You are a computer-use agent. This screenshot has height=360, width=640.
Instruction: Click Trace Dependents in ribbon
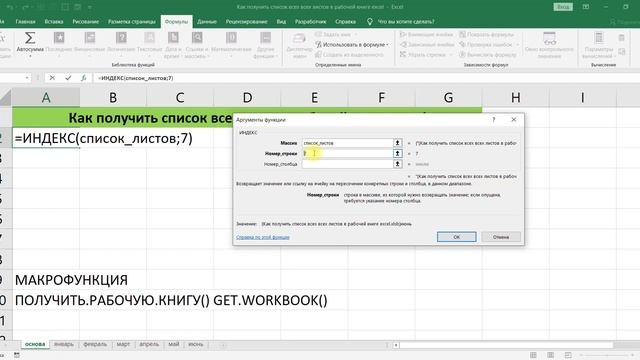coord(427,44)
